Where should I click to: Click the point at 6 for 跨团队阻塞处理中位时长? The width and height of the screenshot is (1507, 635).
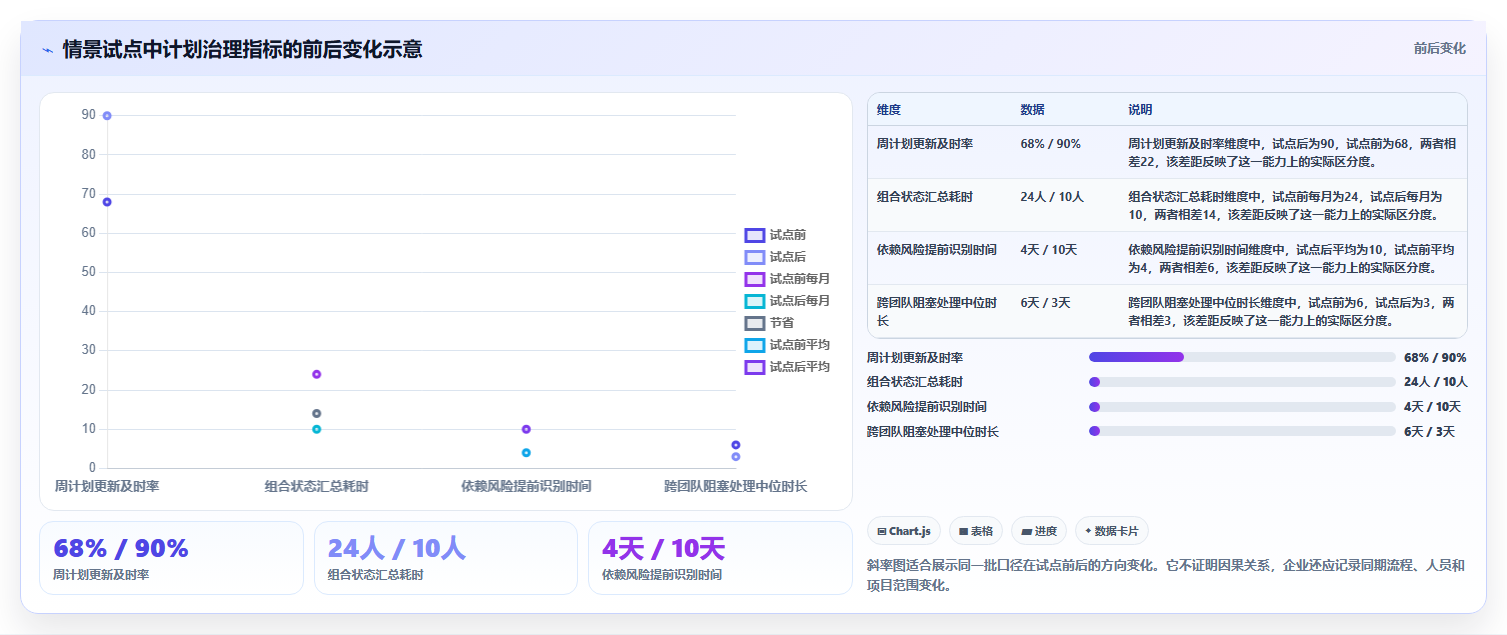pyautogui.click(x=736, y=445)
